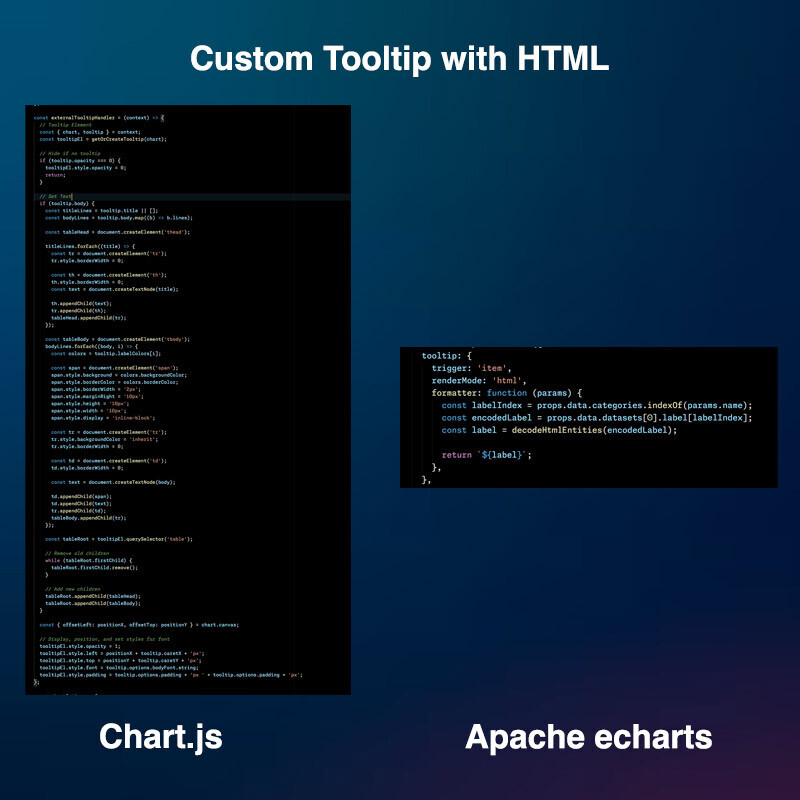Click the "const tableRoot = tooltipEl.querySelector('table')" line
Image resolution: width=800 pixels, height=800 pixels.
(x=118, y=539)
